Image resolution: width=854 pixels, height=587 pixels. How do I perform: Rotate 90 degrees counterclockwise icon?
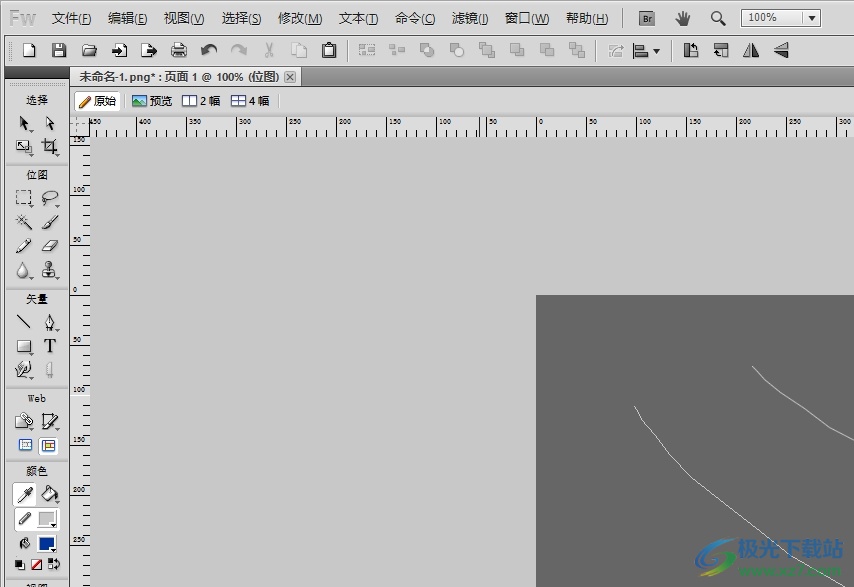coord(691,51)
